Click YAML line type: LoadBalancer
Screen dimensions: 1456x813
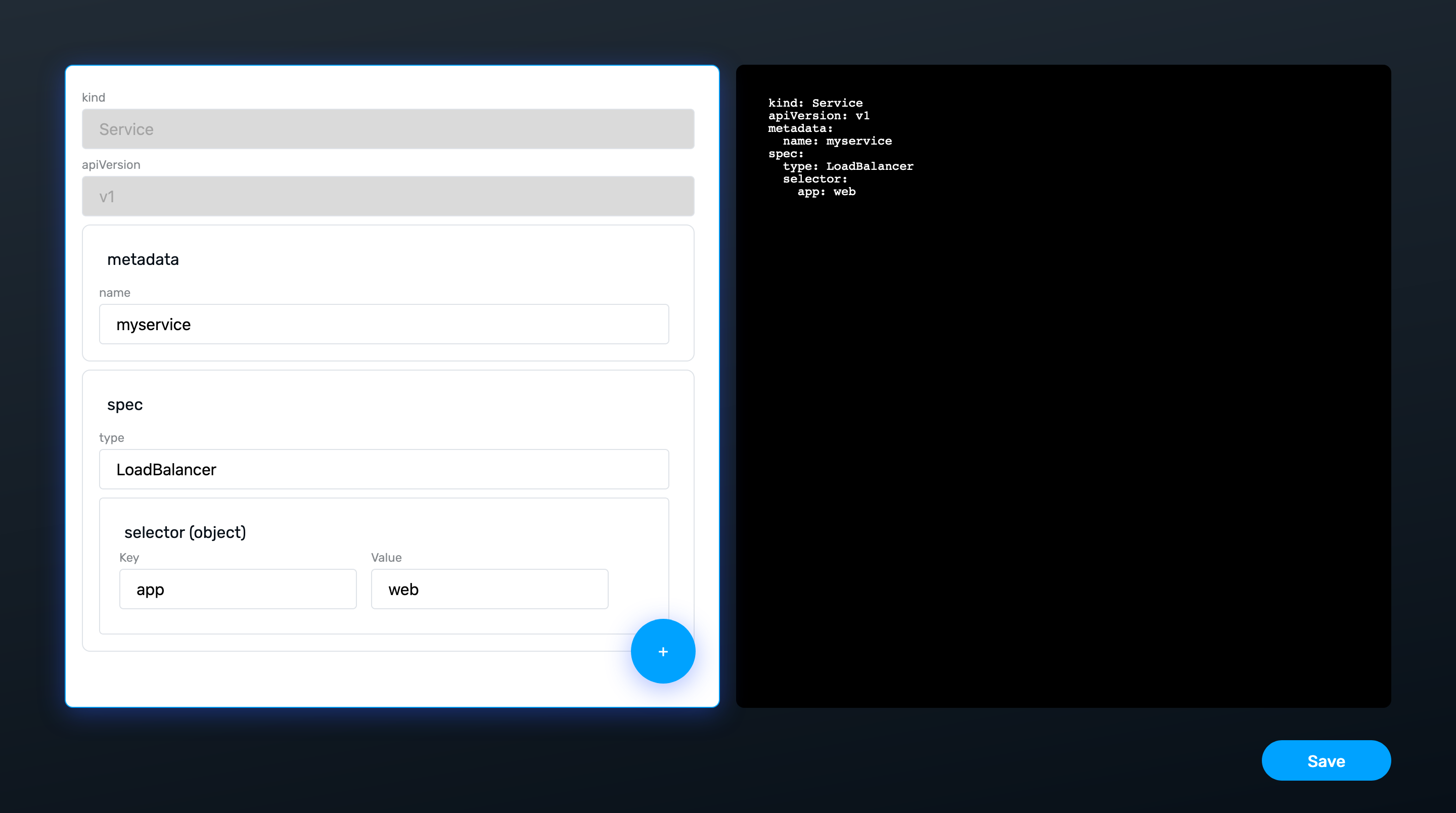(x=848, y=166)
